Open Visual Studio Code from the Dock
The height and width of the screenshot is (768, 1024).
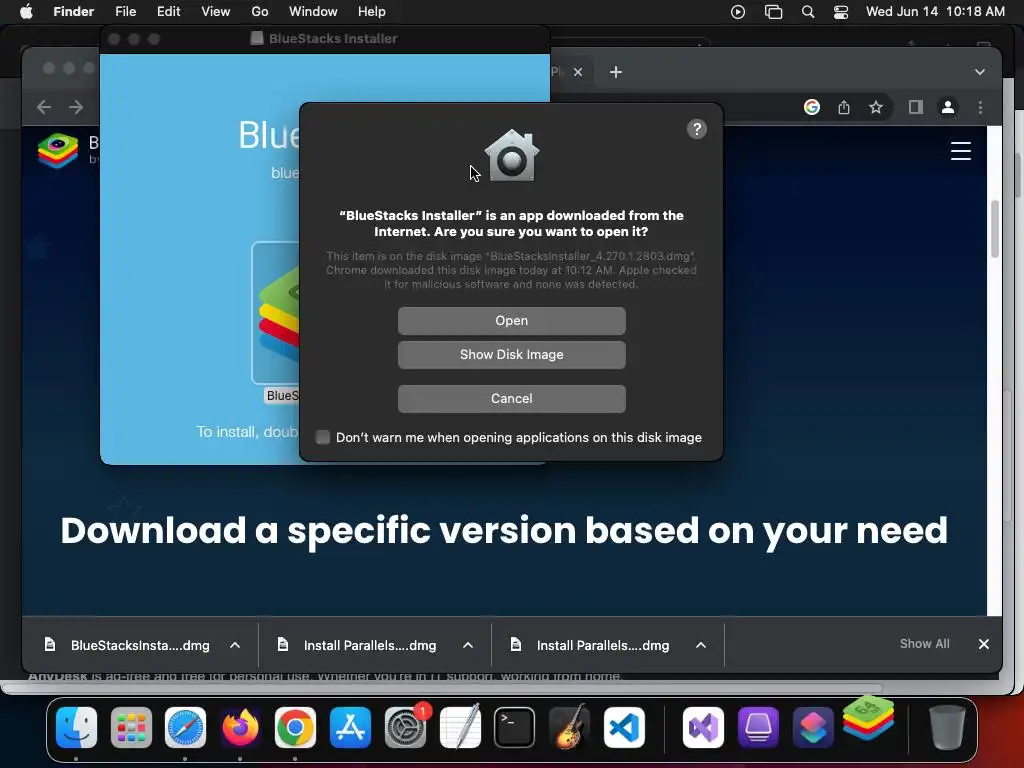click(624, 728)
